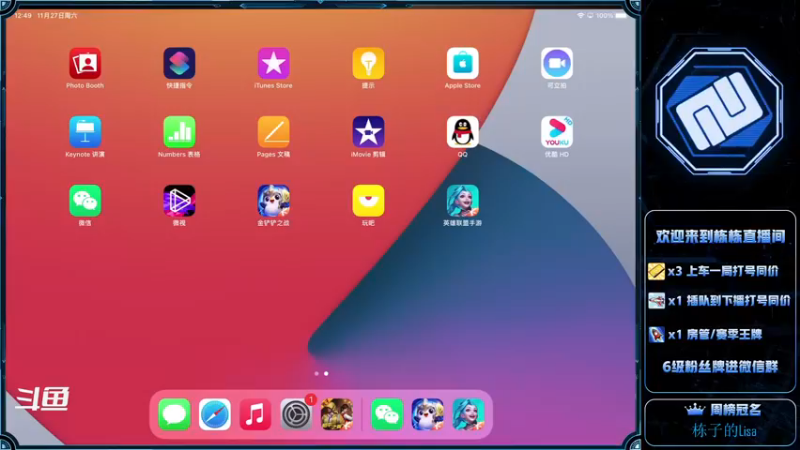This screenshot has height=450, width=800.
Task: Open 金铲铲之战 on the home screen grid
Action: click(273, 201)
